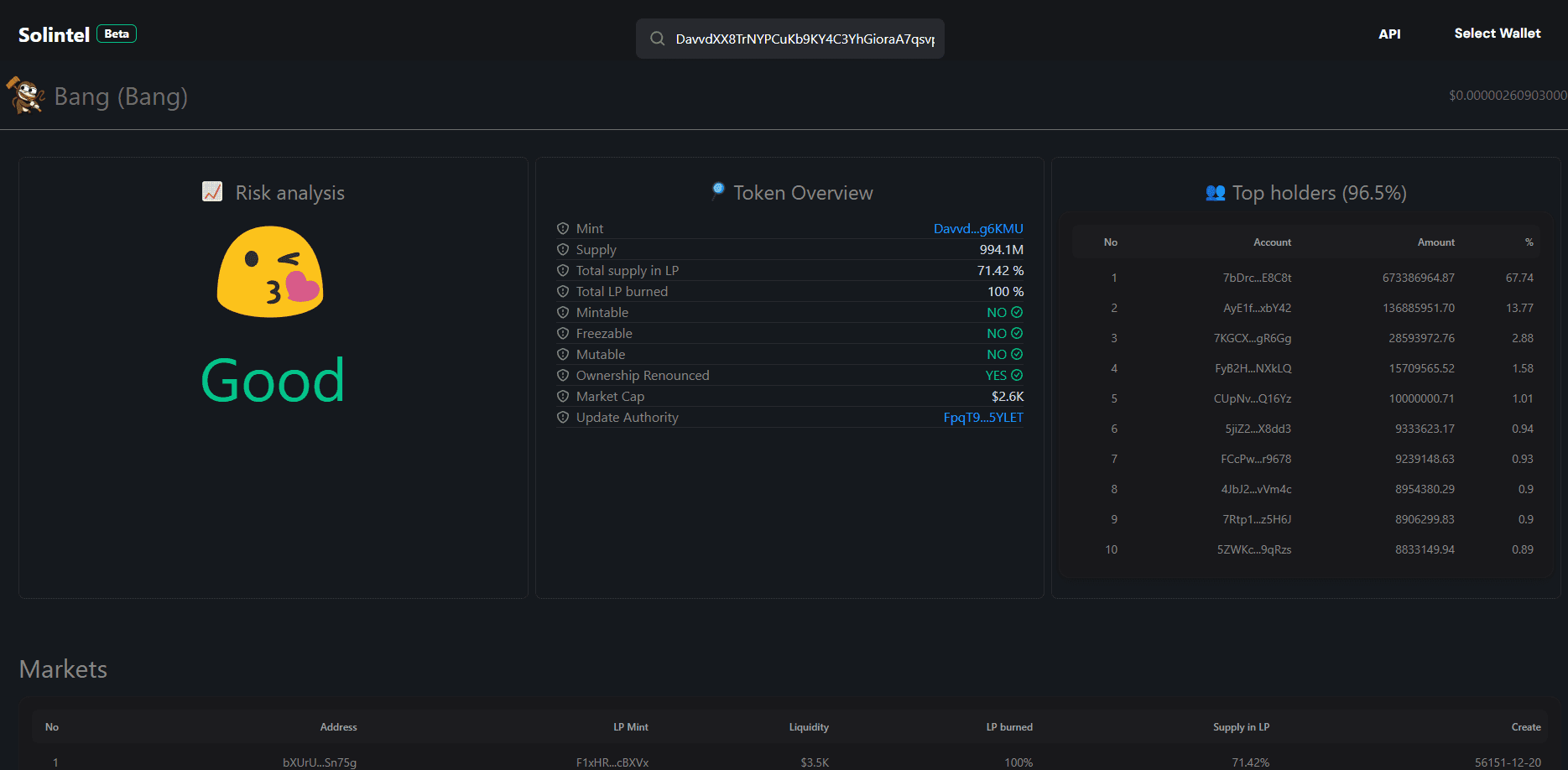Click the 994.1M supply value
This screenshot has height=770, width=1568.
[1001, 249]
